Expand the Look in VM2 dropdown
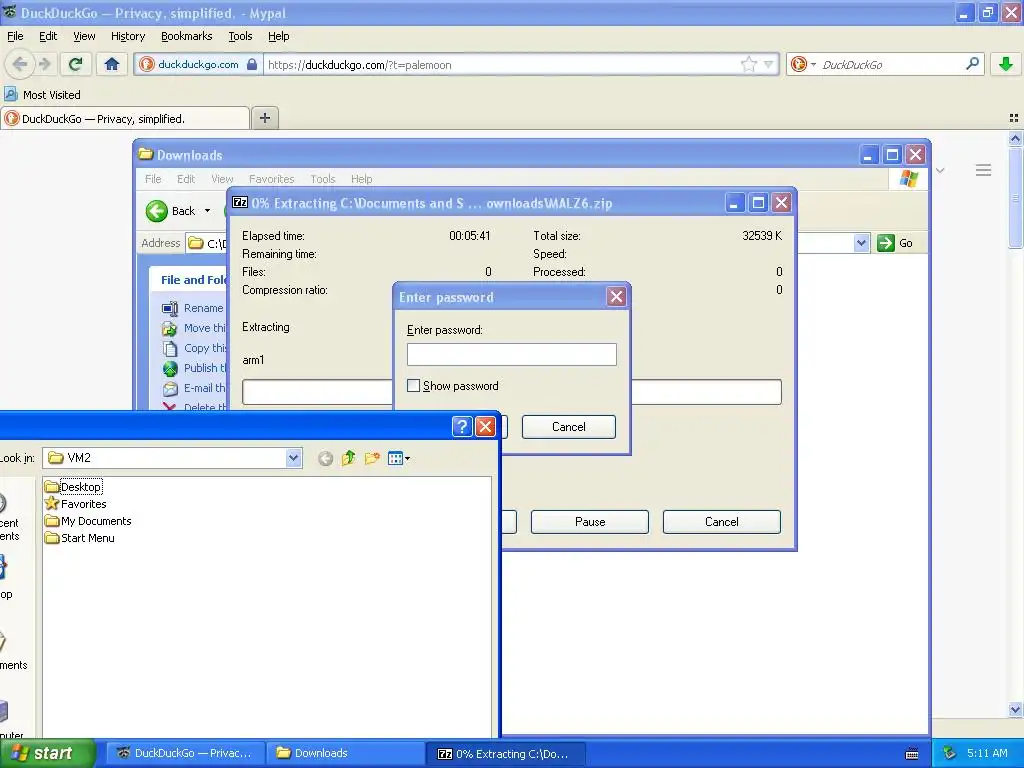Image resolution: width=1024 pixels, height=768 pixels. click(x=293, y=458)
